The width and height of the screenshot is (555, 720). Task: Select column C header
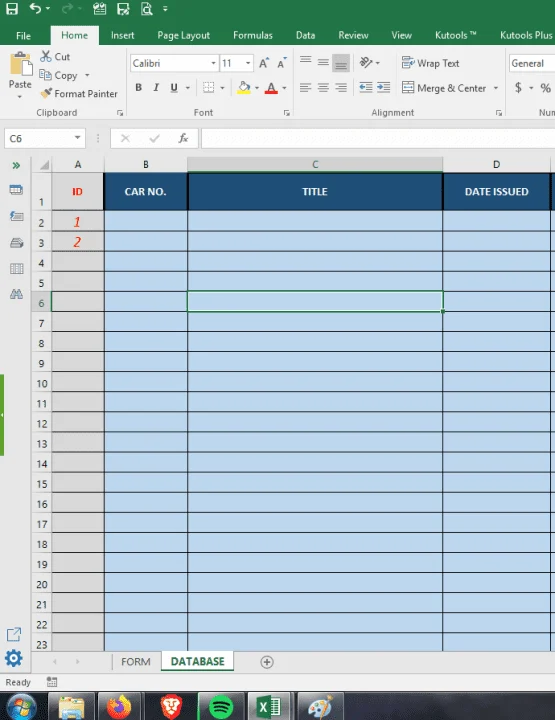pyautogui.click(x=315, y=164)
